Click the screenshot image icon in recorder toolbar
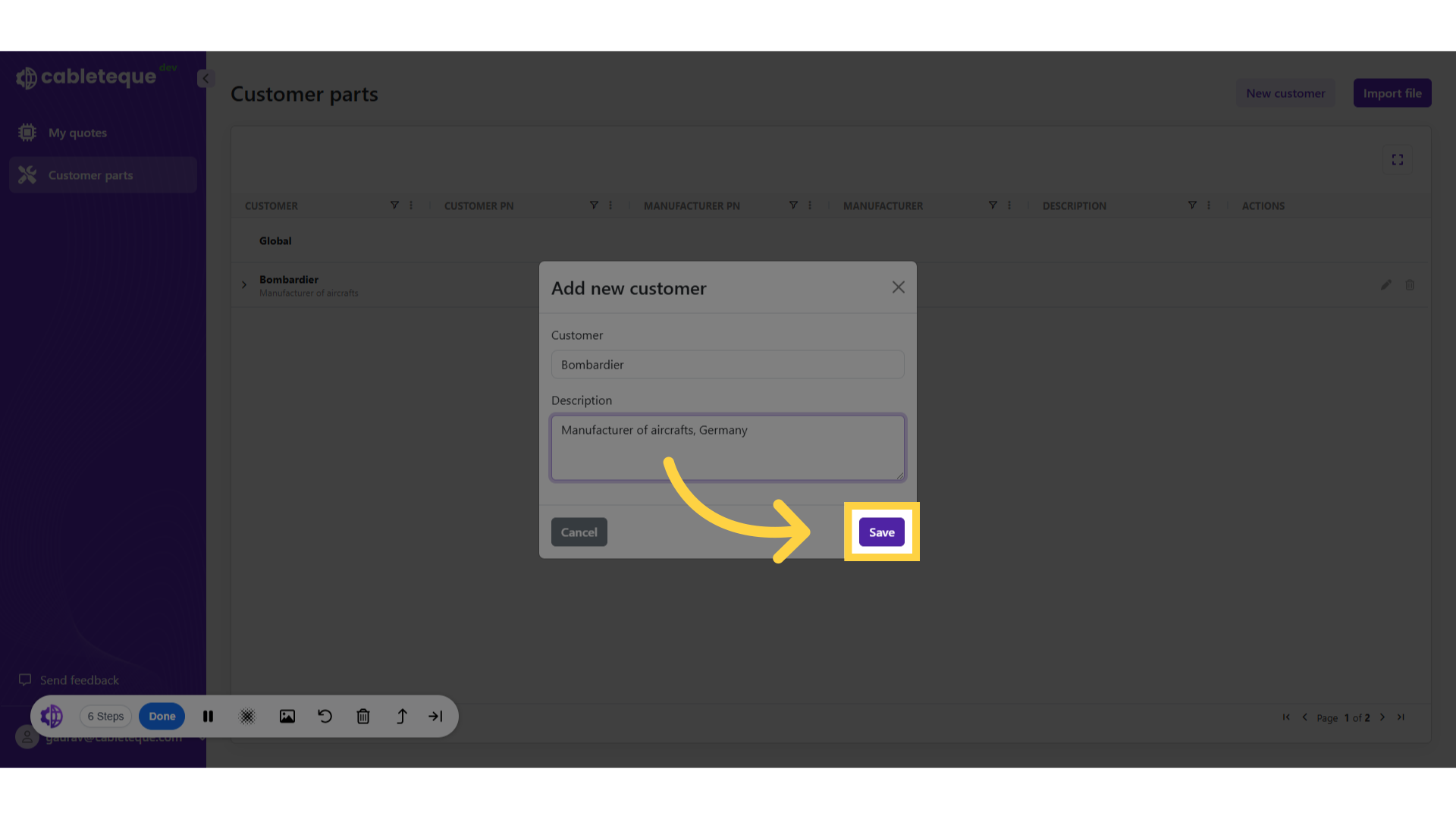Viewport: 1456px width, 819px height. [287, 716]
